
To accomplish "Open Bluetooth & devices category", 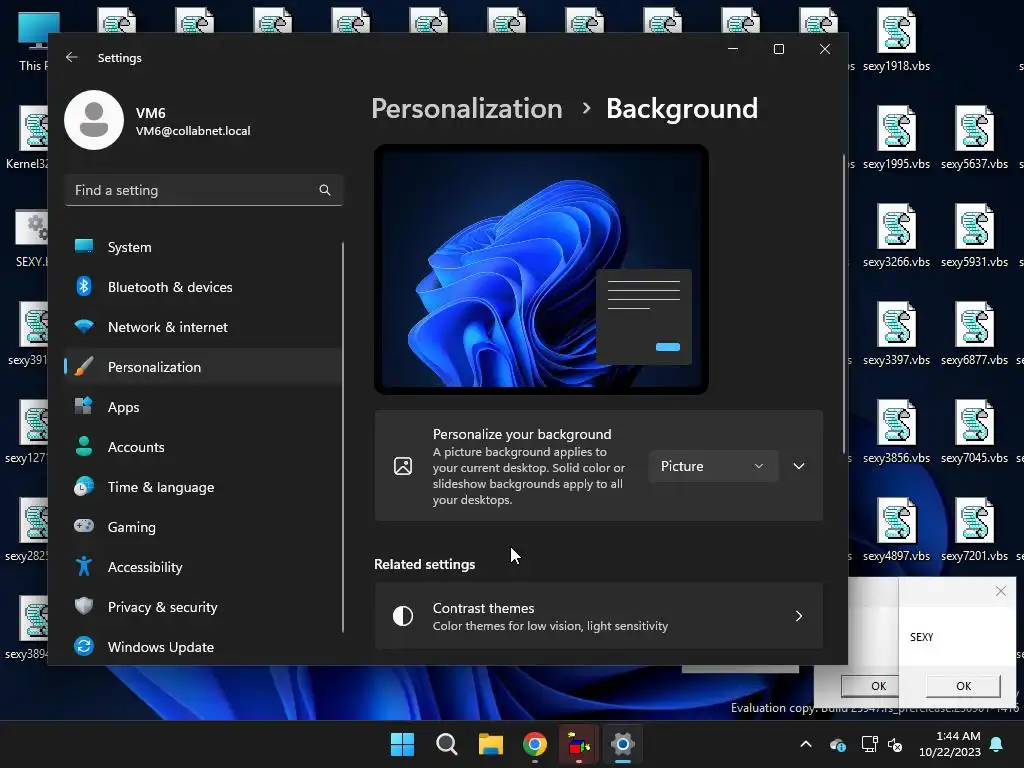I will click(202, 287).
